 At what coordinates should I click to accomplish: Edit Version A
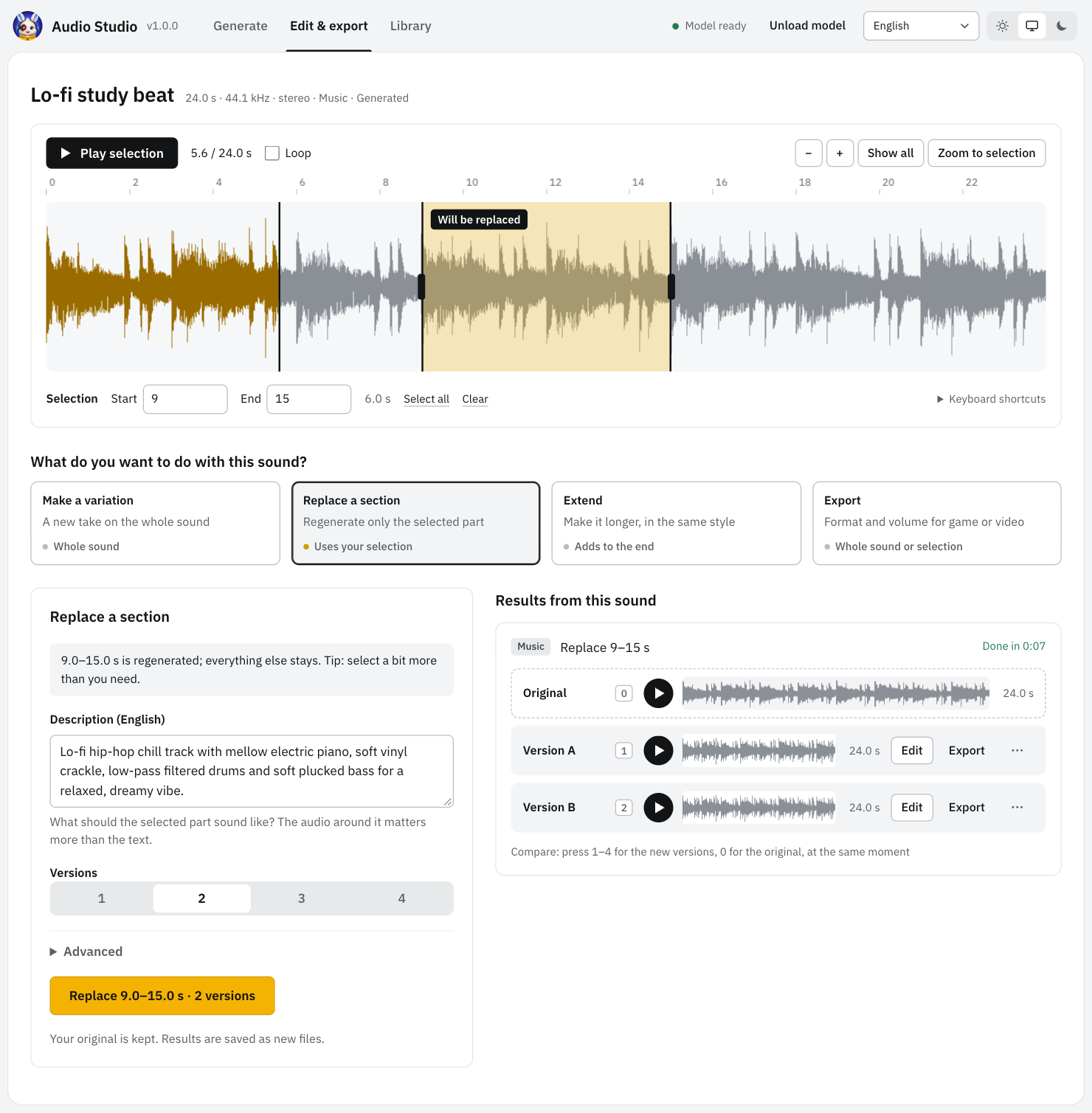(912, 751)
